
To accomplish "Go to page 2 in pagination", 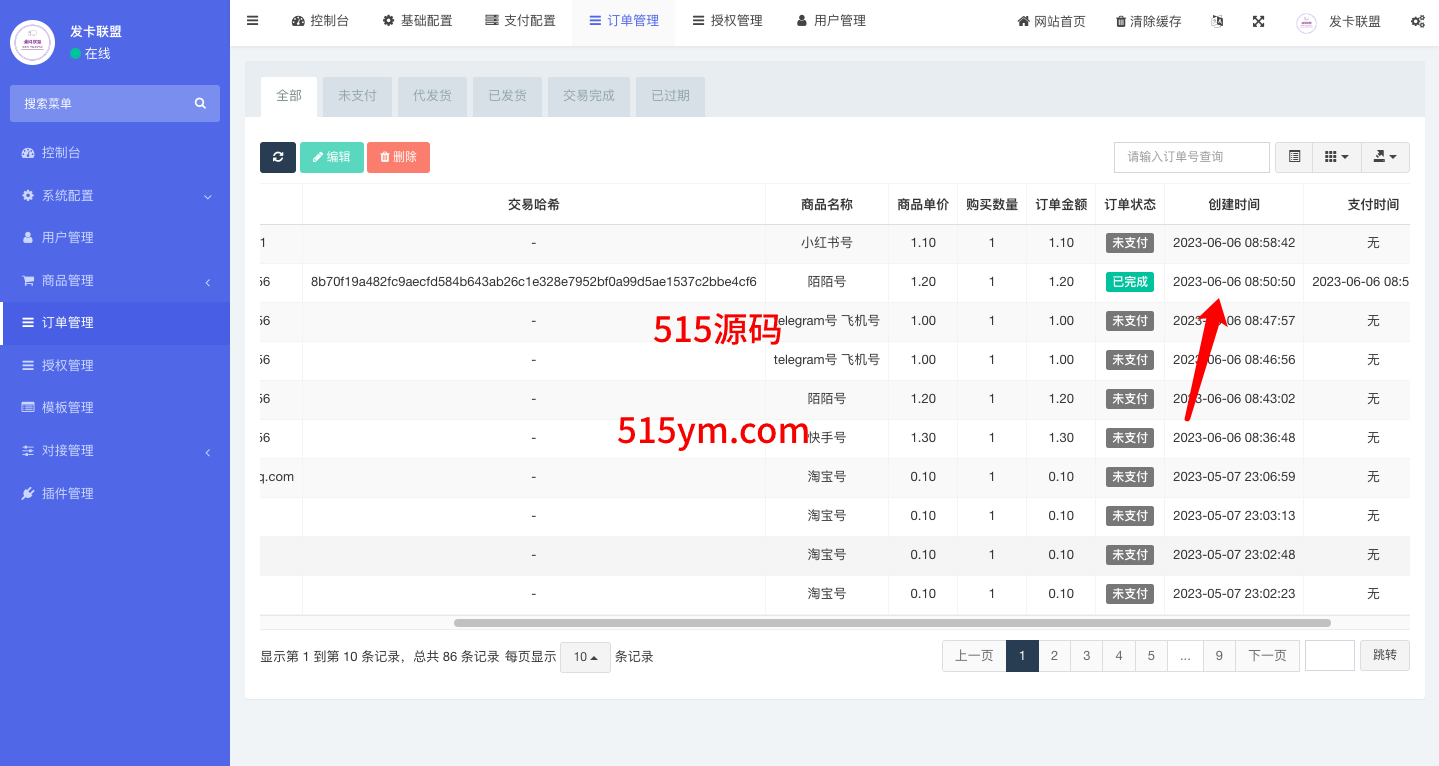I will (x=1054, y=656).
